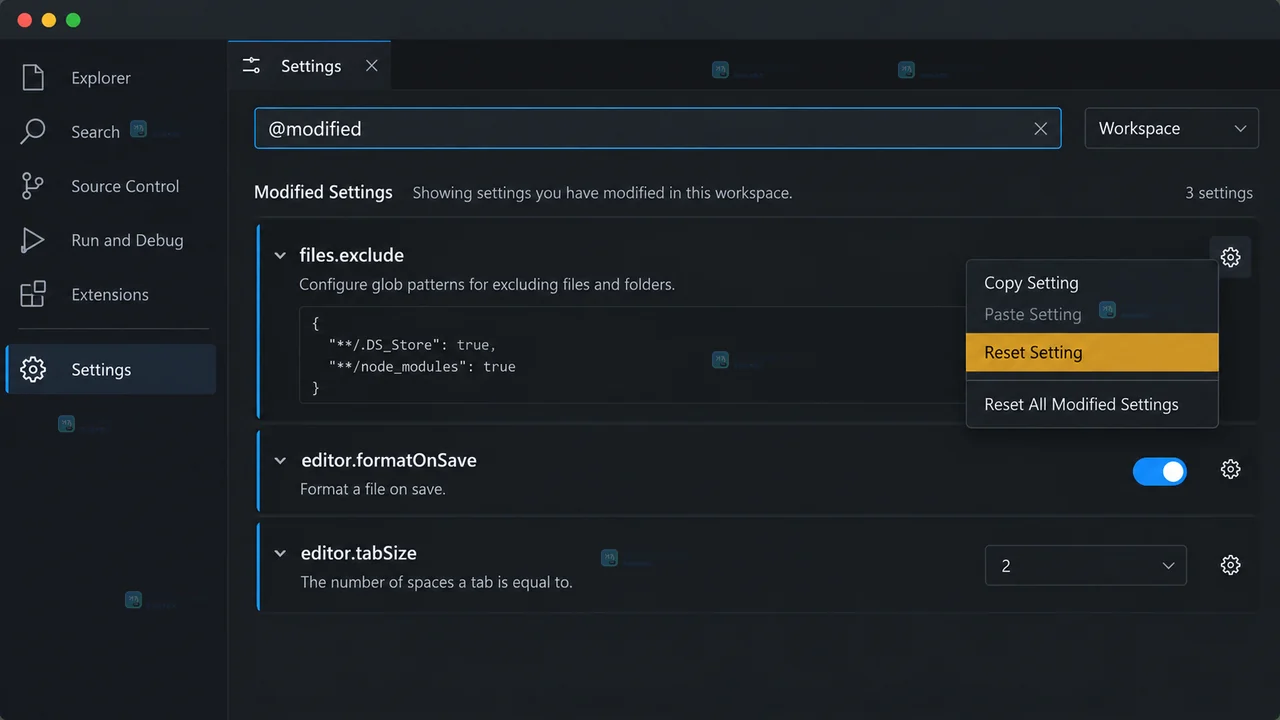Open Run and Debug view label

pos(127,240)
